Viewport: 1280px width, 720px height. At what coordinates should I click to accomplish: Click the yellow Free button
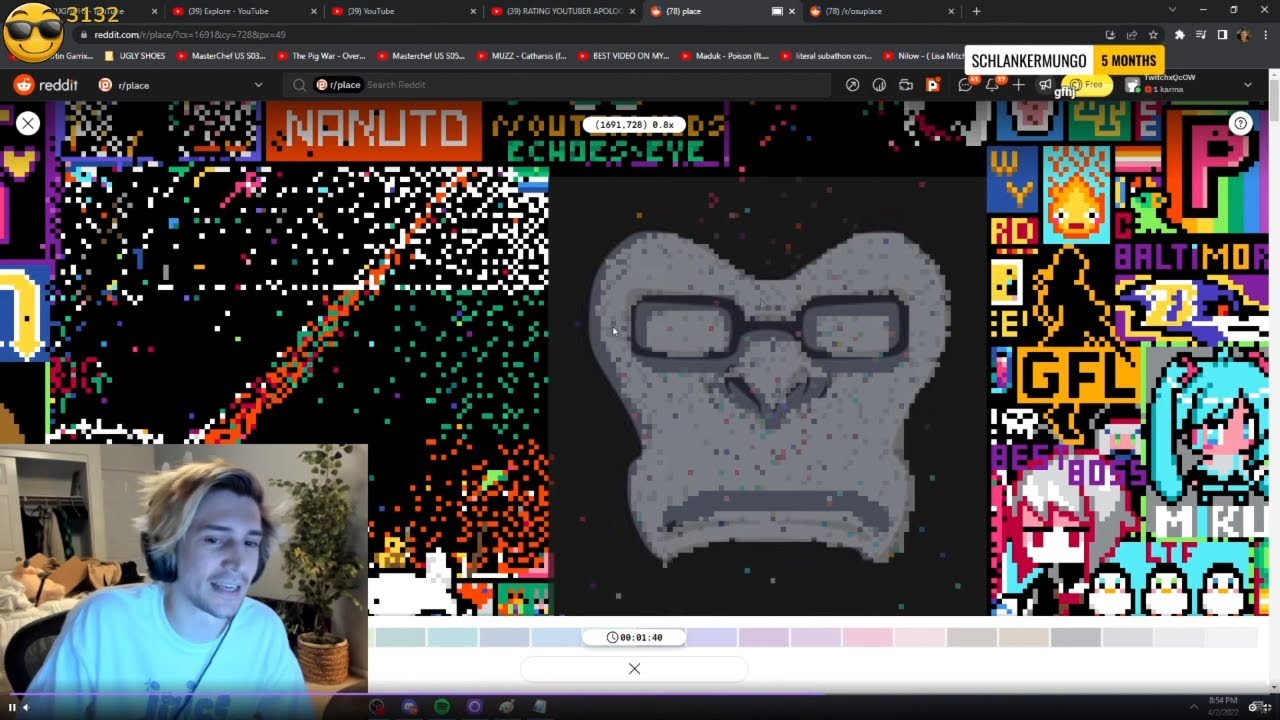pos(1088,85)
